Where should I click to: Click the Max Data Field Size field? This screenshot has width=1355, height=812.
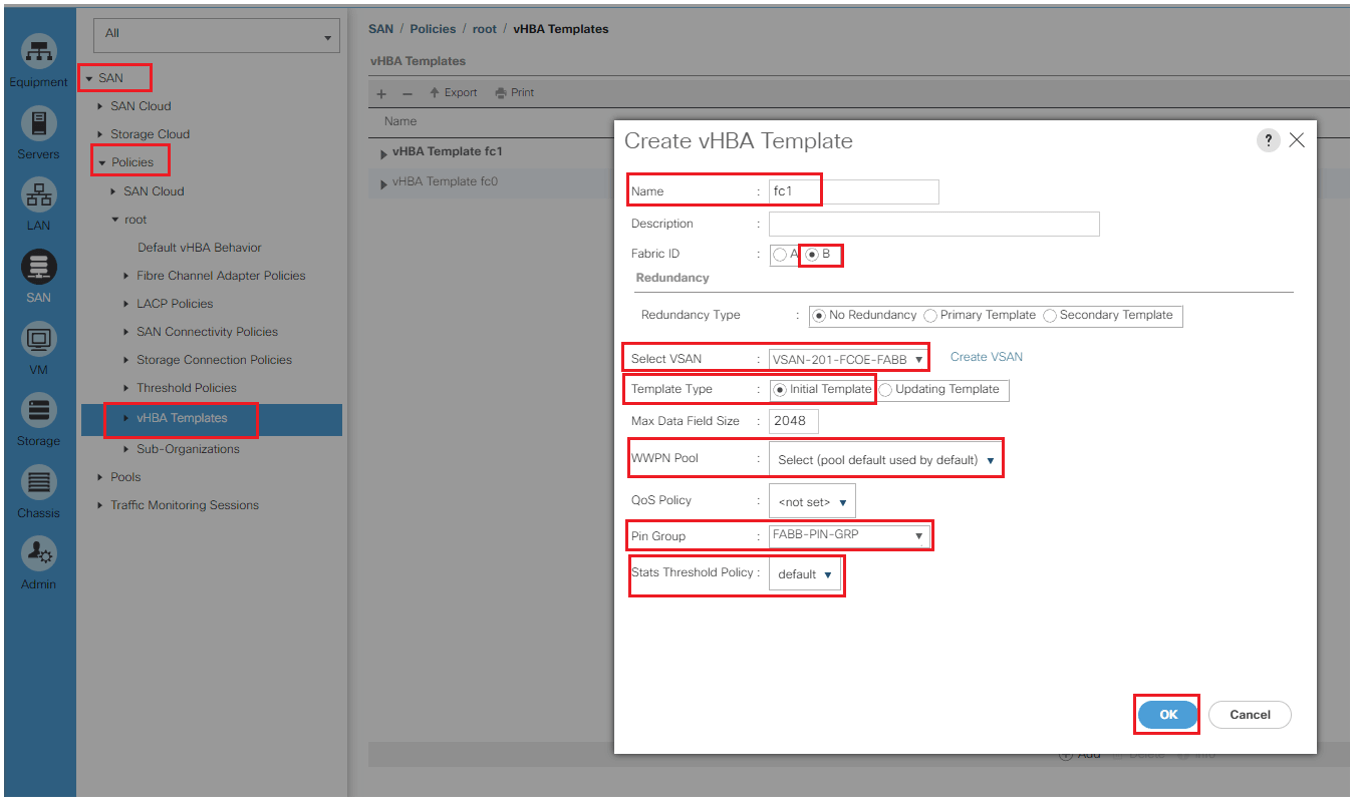pyautogui.click(x=794, y=421)
